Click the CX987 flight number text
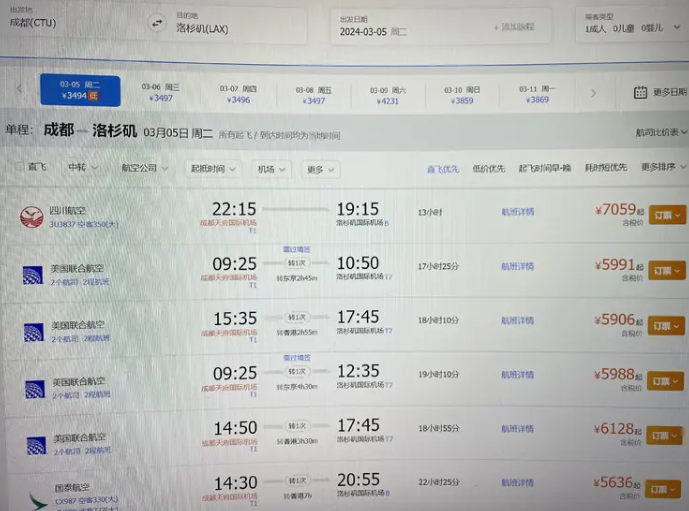 (65, 501)
